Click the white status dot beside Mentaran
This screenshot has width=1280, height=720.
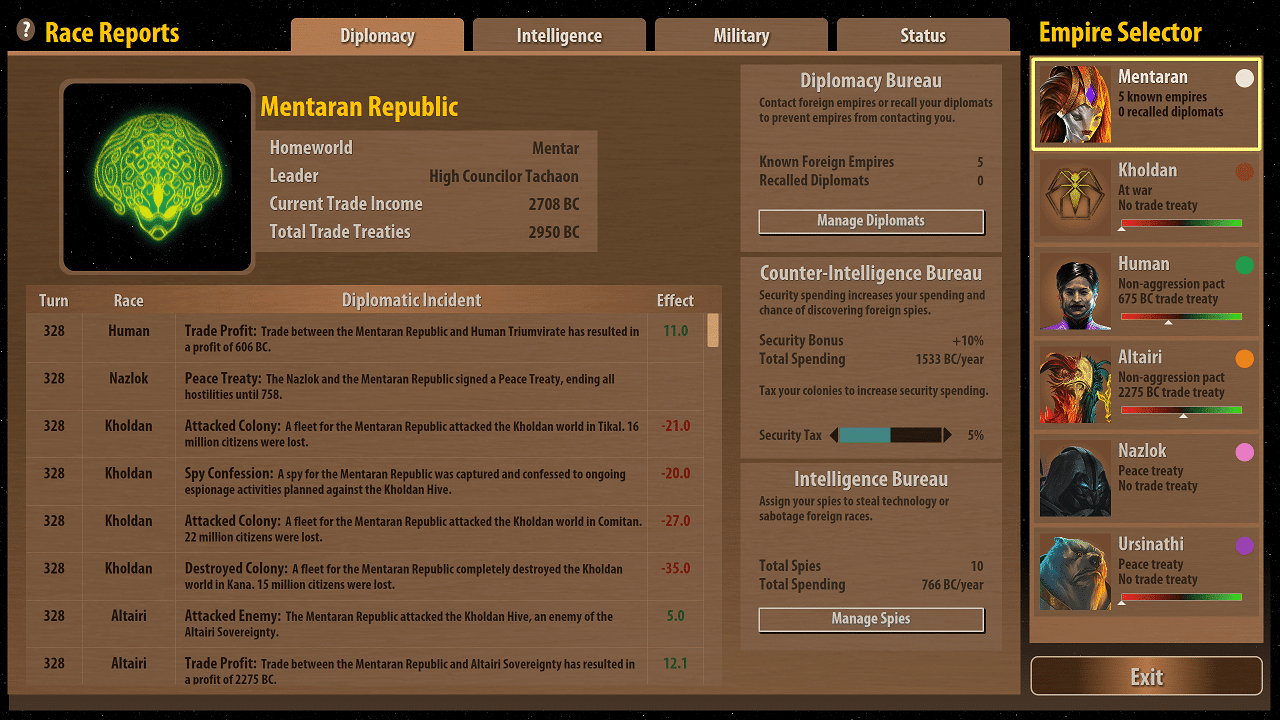[1243, 78]
